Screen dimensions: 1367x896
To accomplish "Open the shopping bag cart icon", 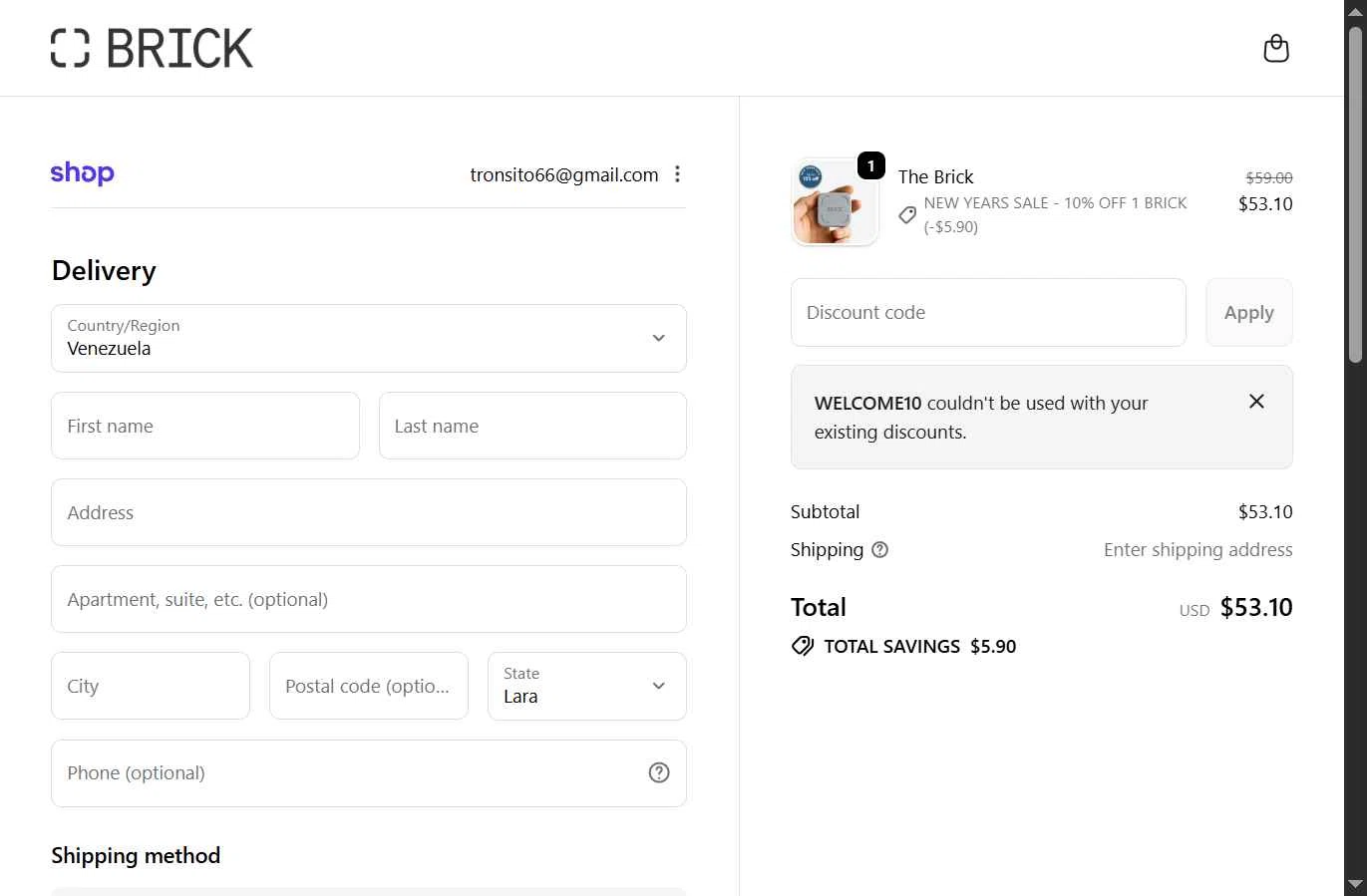I will pos(1276,48).
